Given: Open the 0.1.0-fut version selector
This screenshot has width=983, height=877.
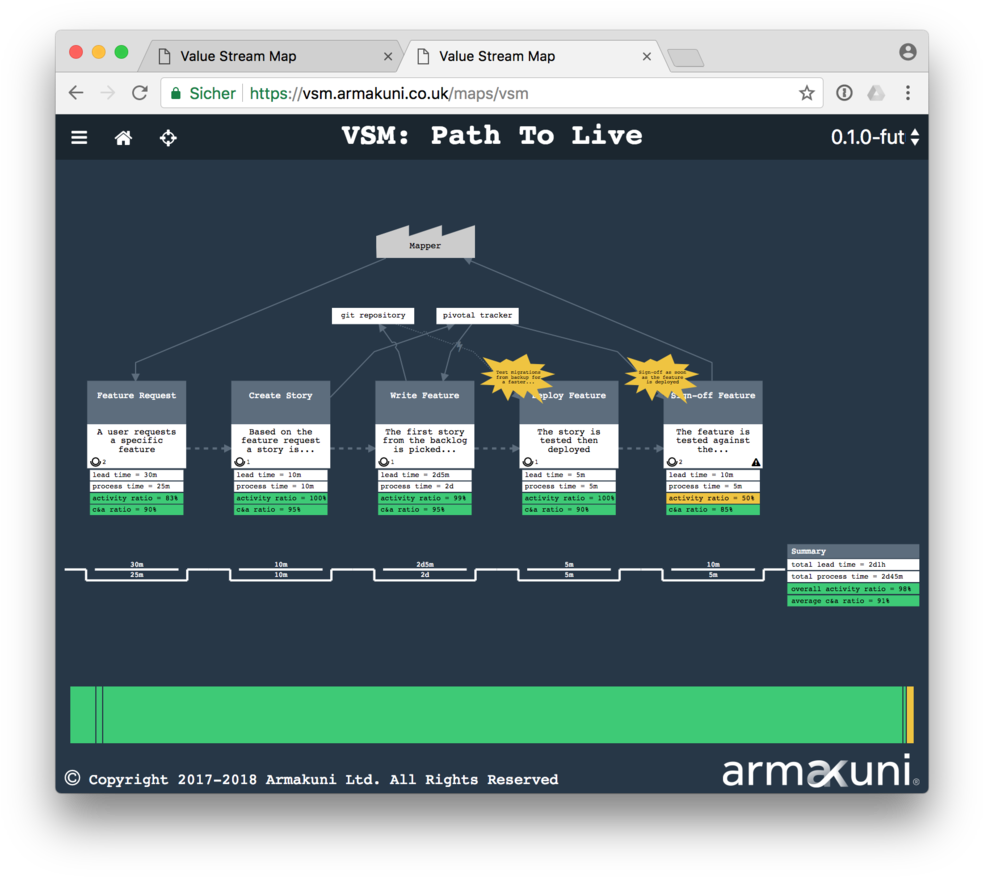Looking at the screenshot, I should pos(869,138).
